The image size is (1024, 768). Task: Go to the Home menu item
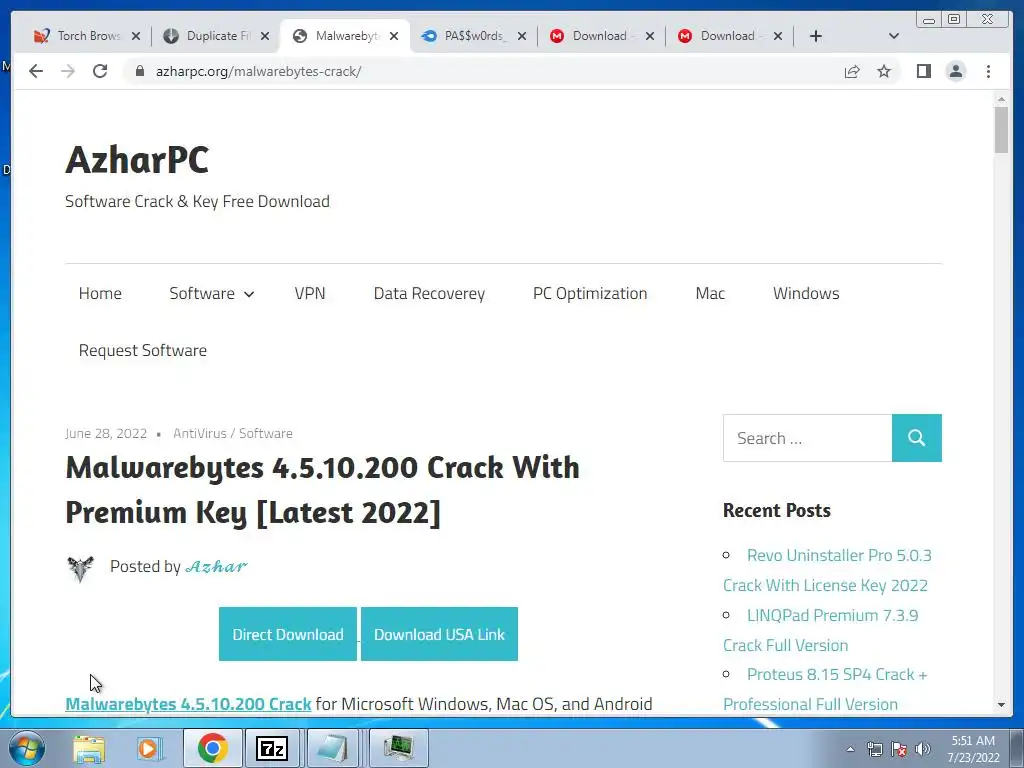click(x=100, y=293)
